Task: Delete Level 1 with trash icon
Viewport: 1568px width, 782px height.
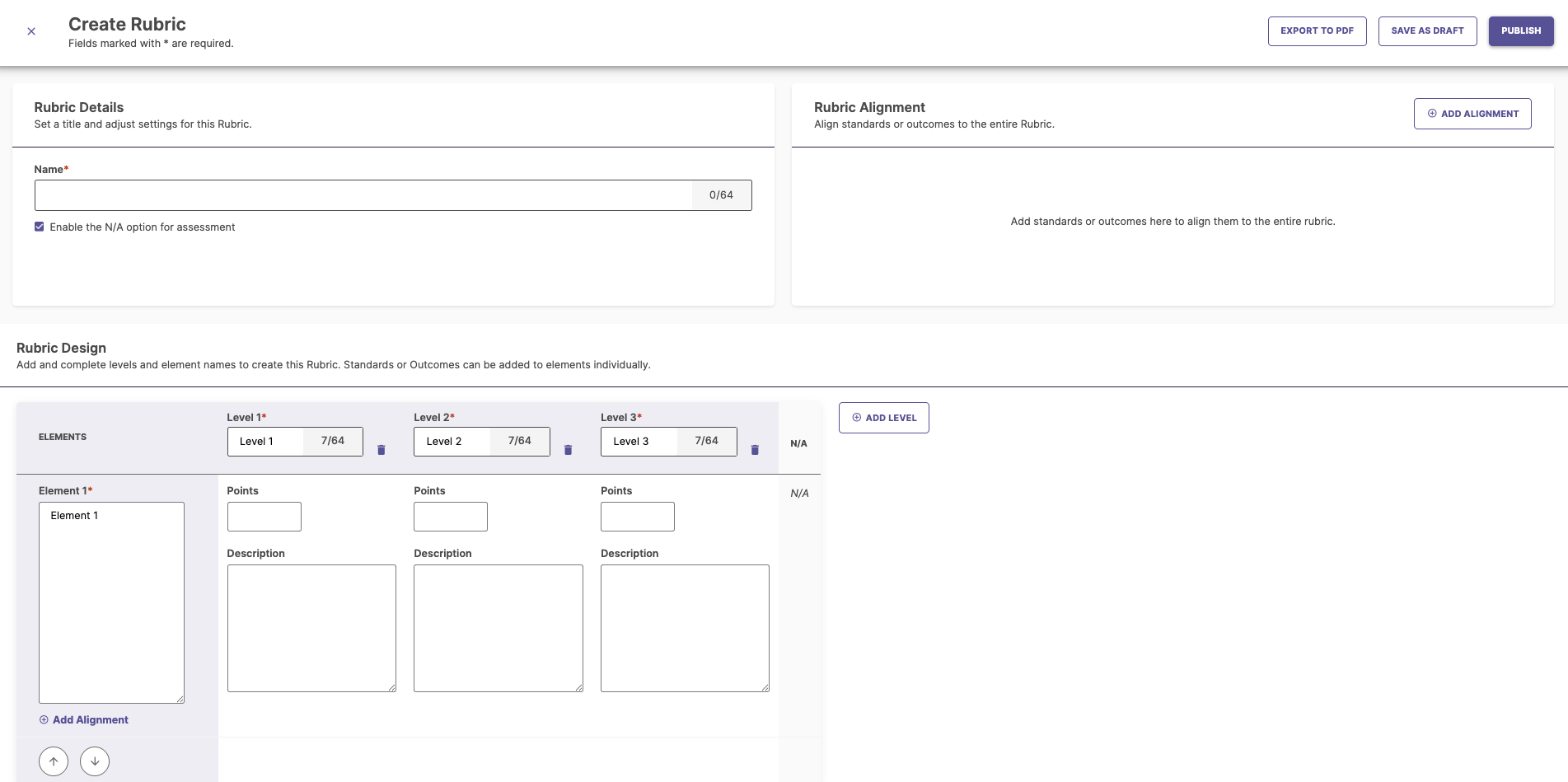Action: 381,450
